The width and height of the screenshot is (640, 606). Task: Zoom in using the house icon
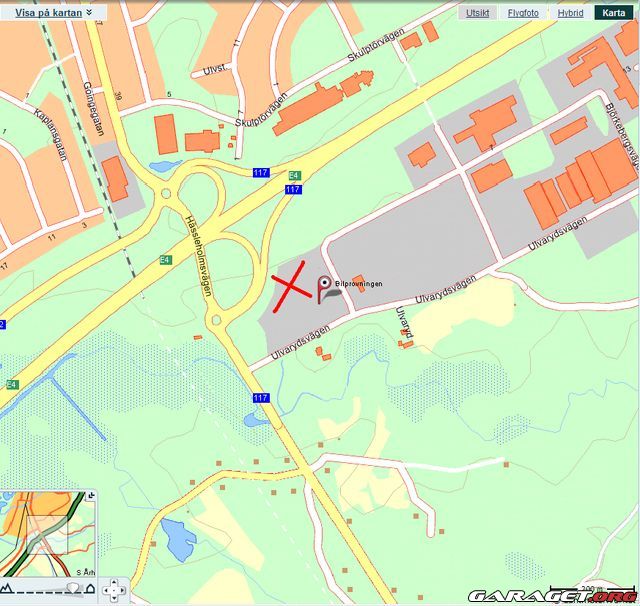[90, 589]
